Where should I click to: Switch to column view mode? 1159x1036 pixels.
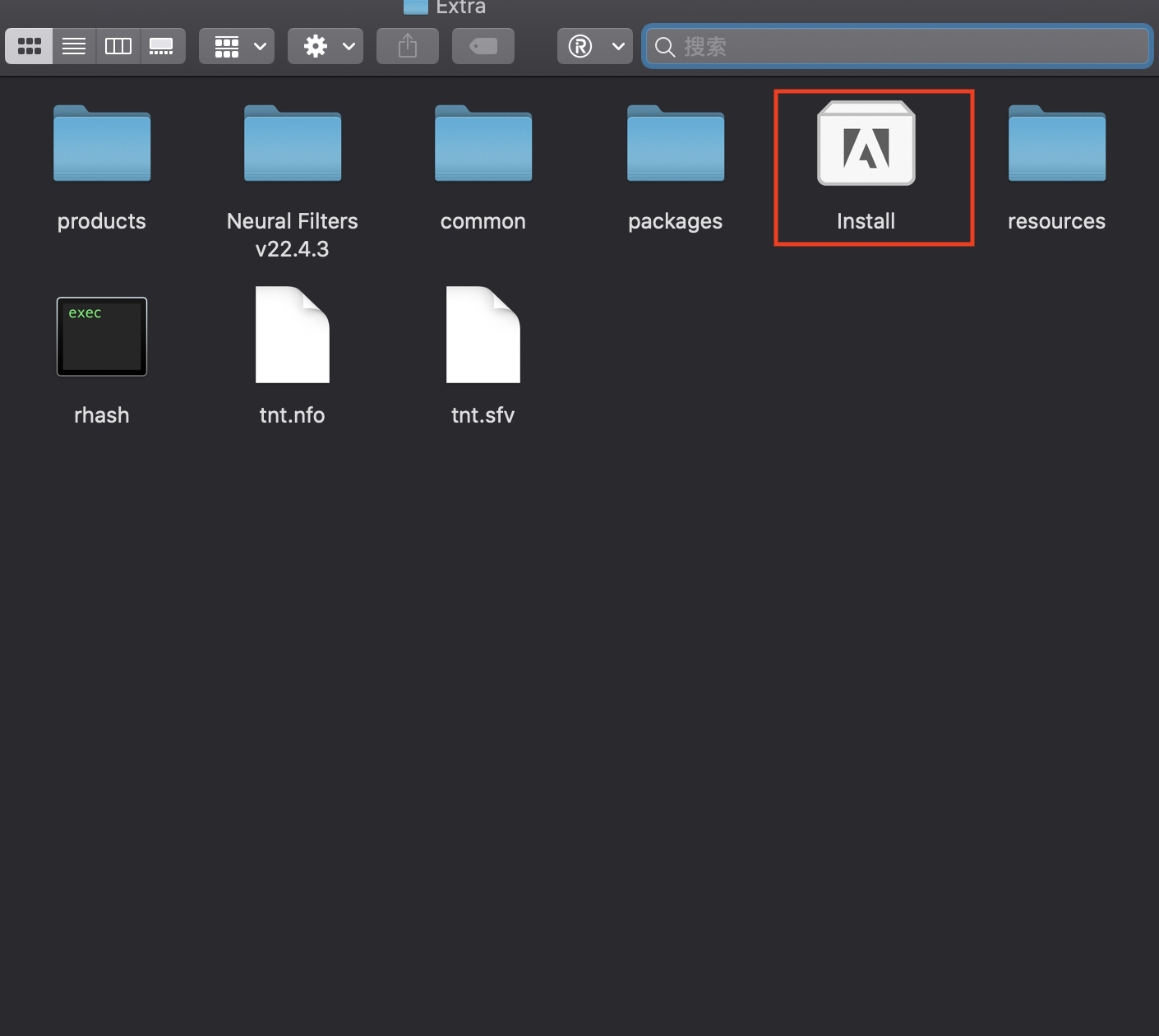coord(118,46)
